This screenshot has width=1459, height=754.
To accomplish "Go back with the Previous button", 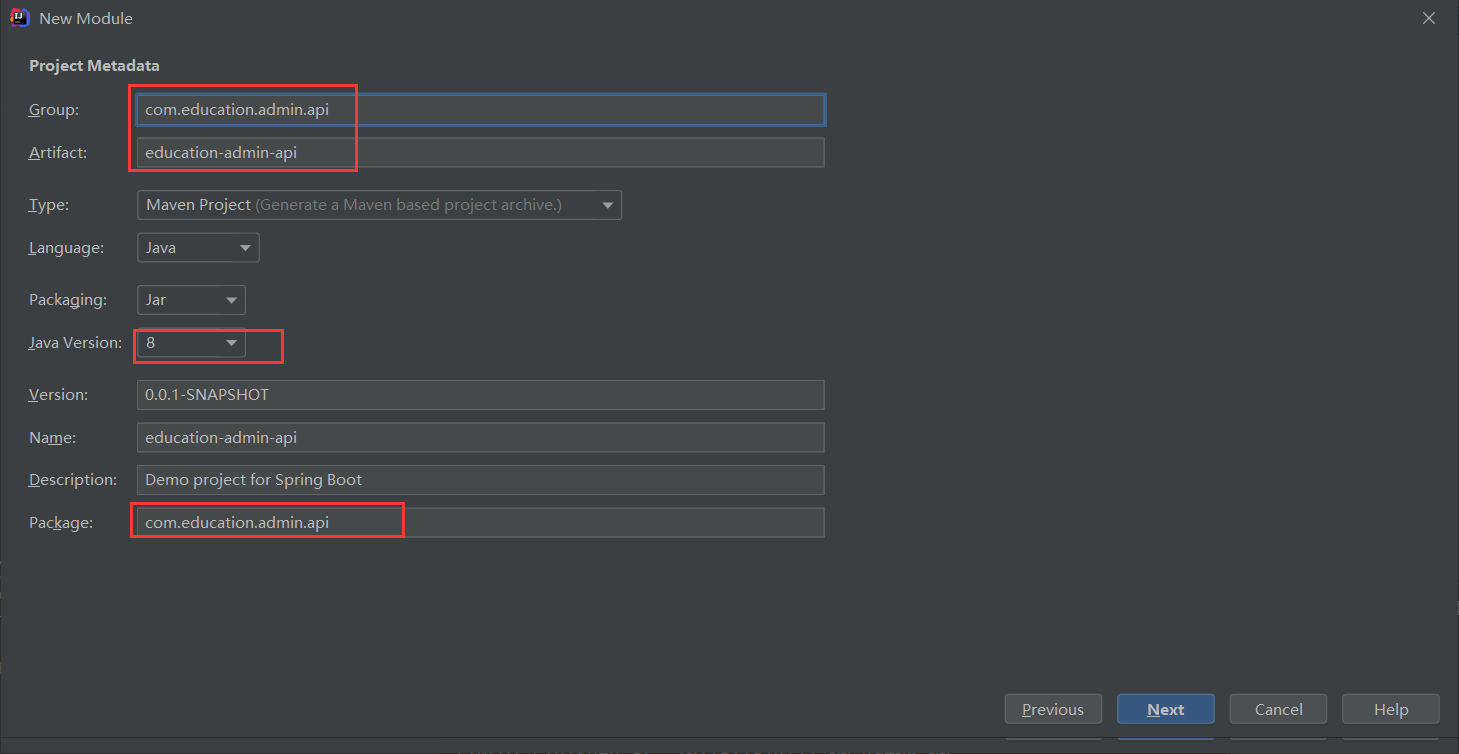I will tap(1053, 709).
